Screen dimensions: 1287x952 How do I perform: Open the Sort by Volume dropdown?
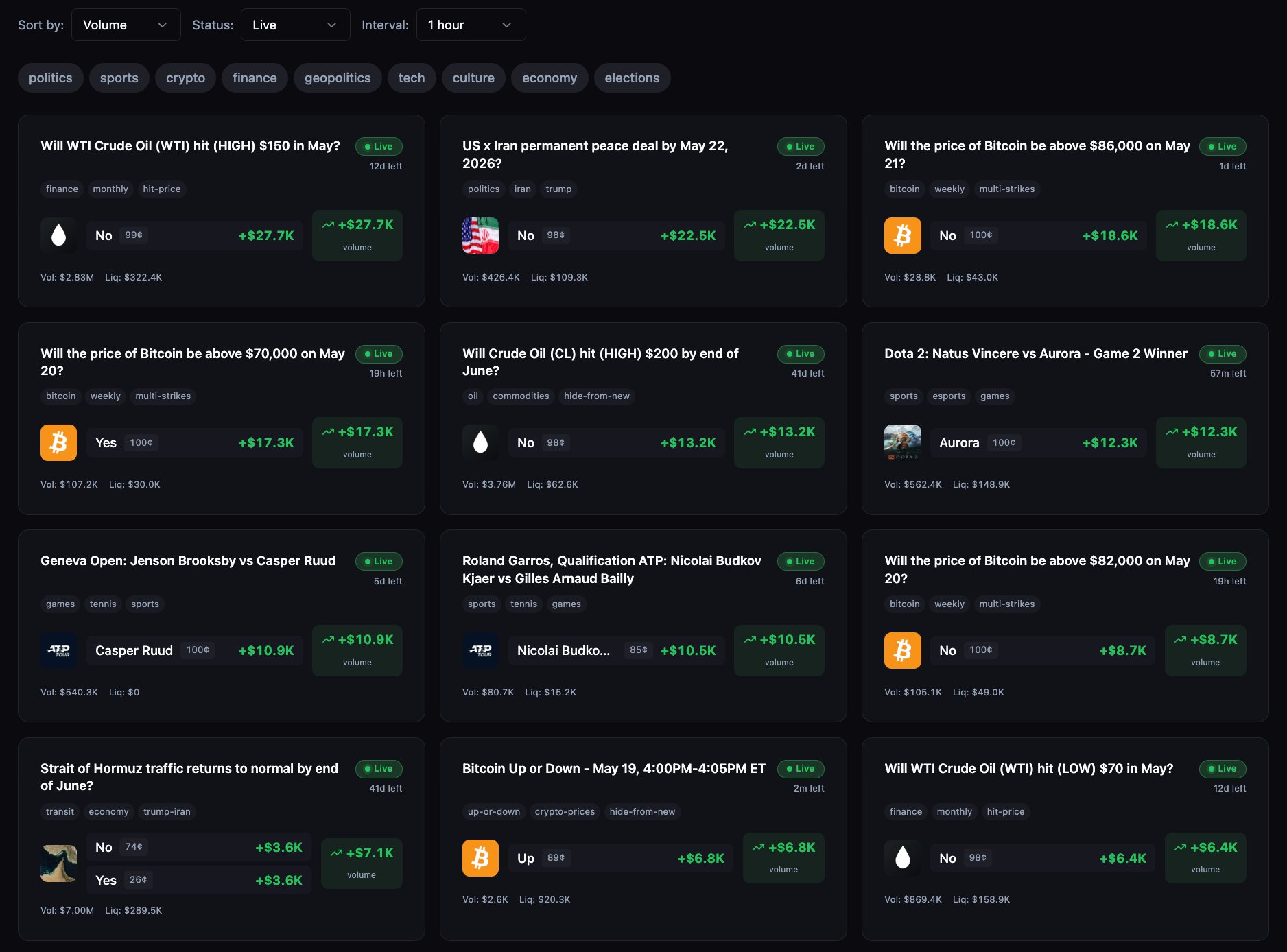[126, 25]
